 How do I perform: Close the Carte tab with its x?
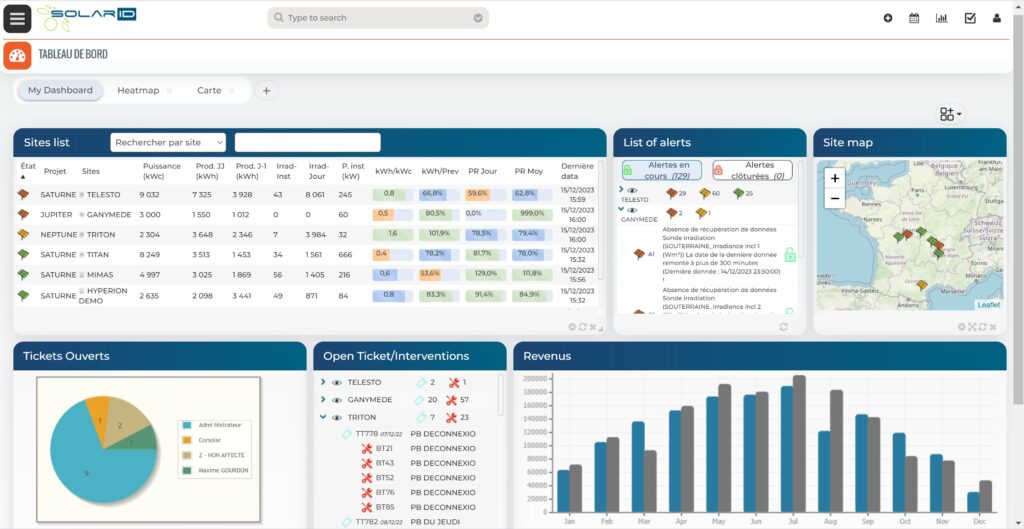coord(231,91)
